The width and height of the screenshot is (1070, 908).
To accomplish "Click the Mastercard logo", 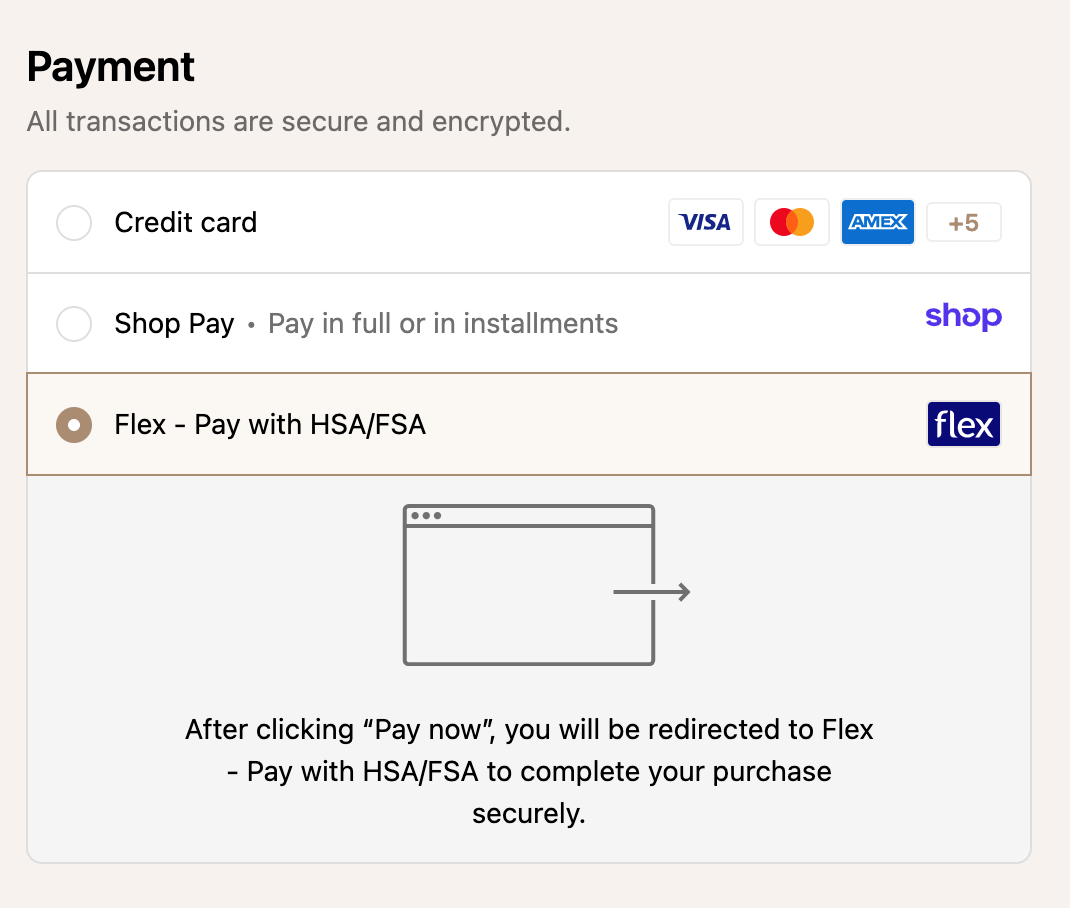I will tap(791, 222).
